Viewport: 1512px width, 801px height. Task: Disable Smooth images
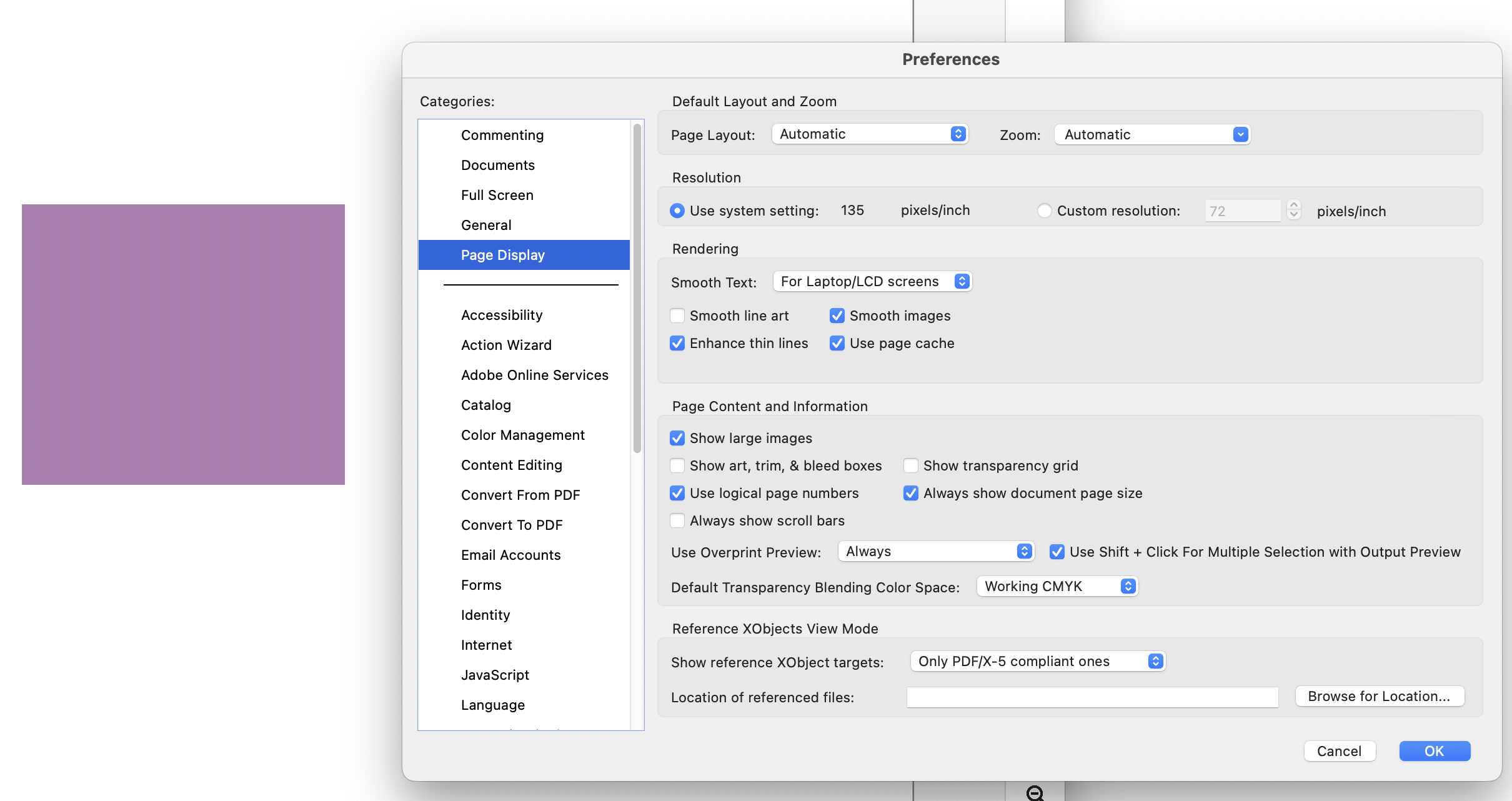coord(837,316)
